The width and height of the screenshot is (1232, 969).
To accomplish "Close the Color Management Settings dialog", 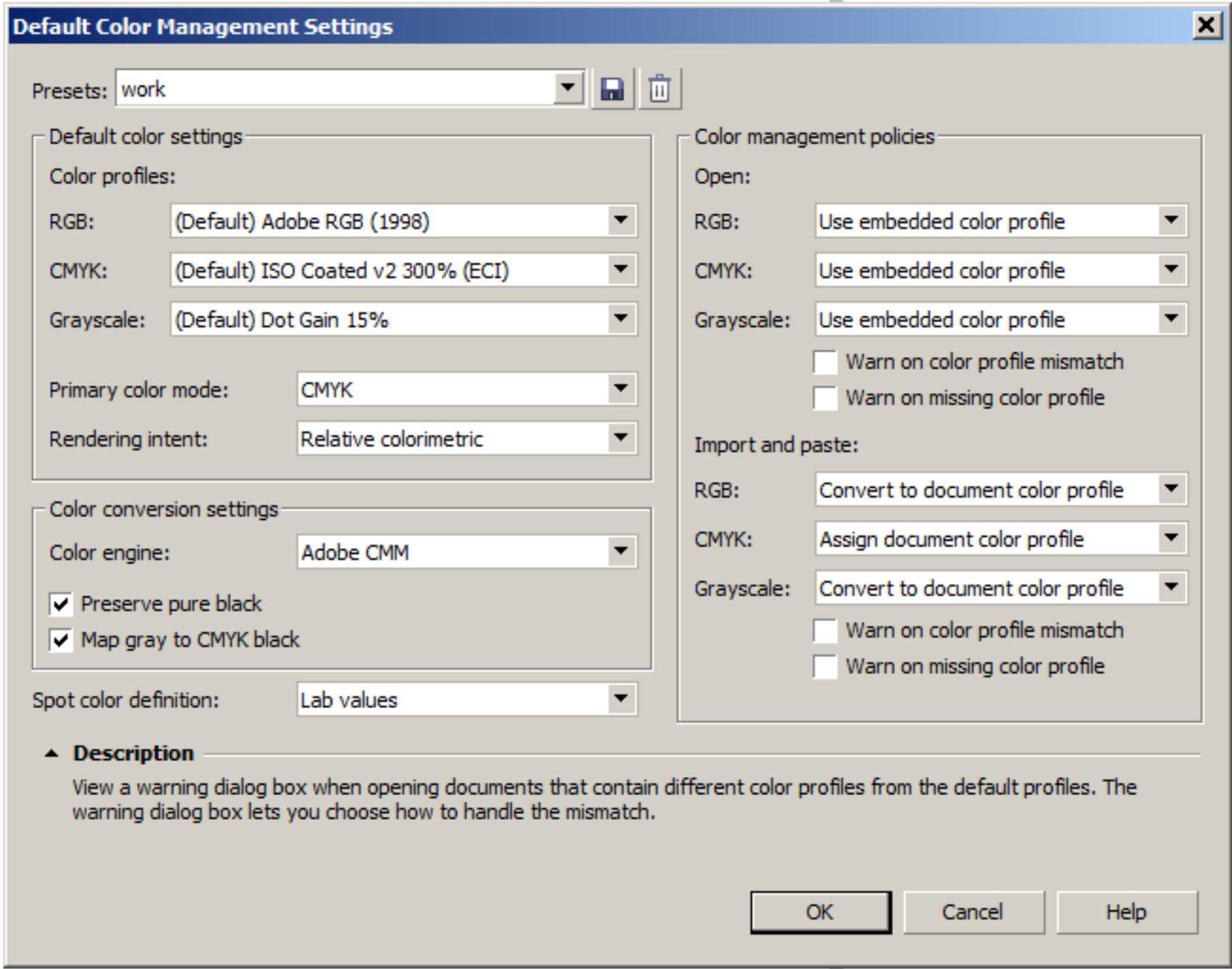I will 1206,26.
